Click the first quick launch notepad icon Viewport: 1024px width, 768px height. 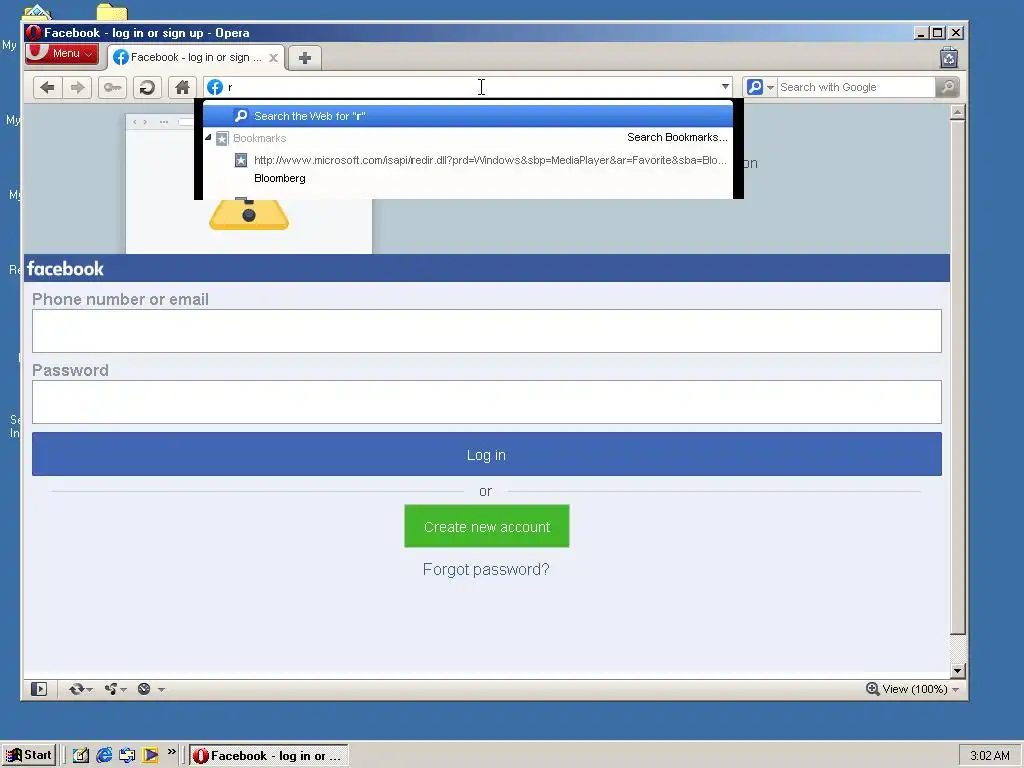(x=80, y=756)
